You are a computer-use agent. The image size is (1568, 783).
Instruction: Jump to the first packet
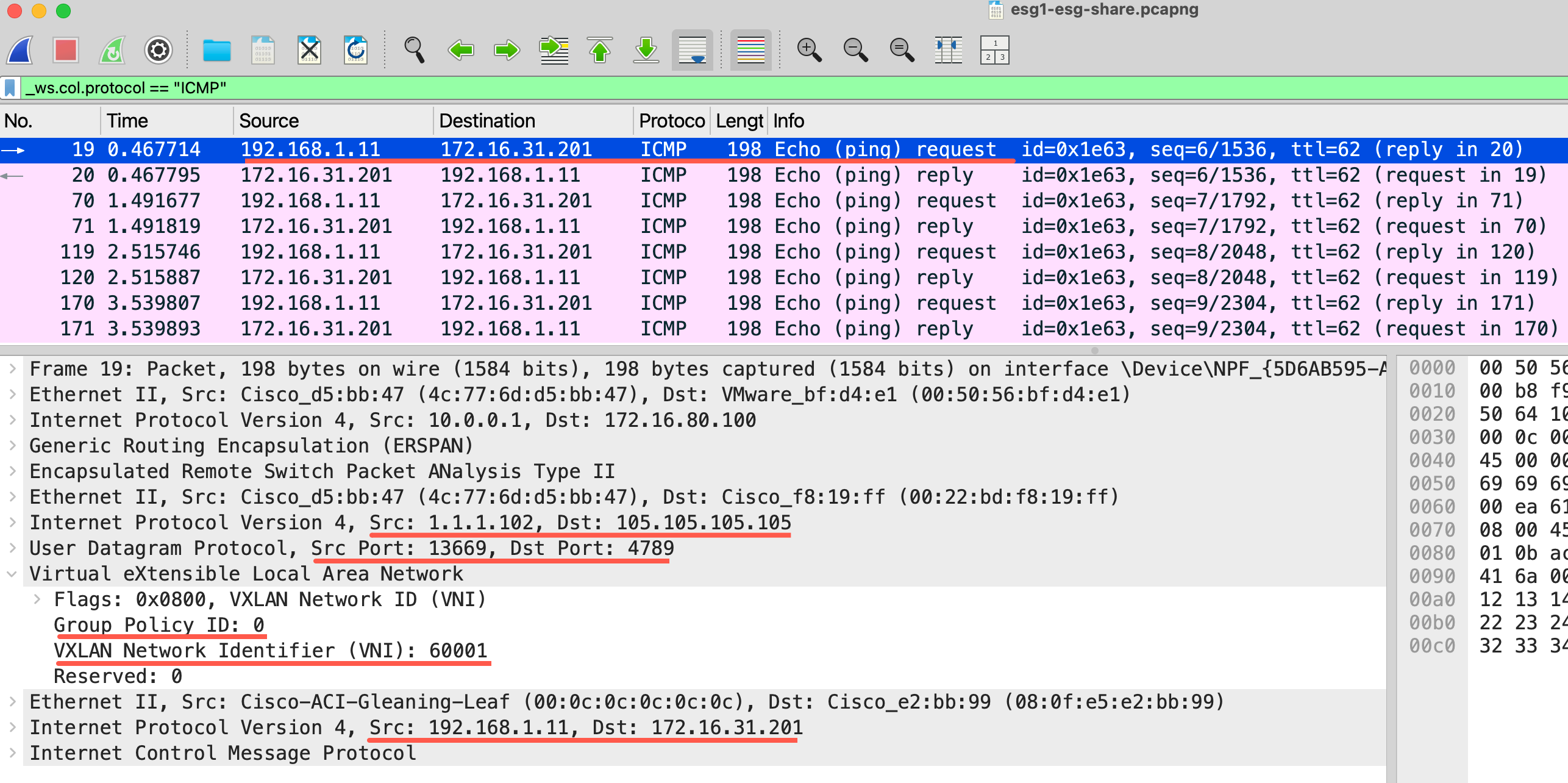(600, 50)
